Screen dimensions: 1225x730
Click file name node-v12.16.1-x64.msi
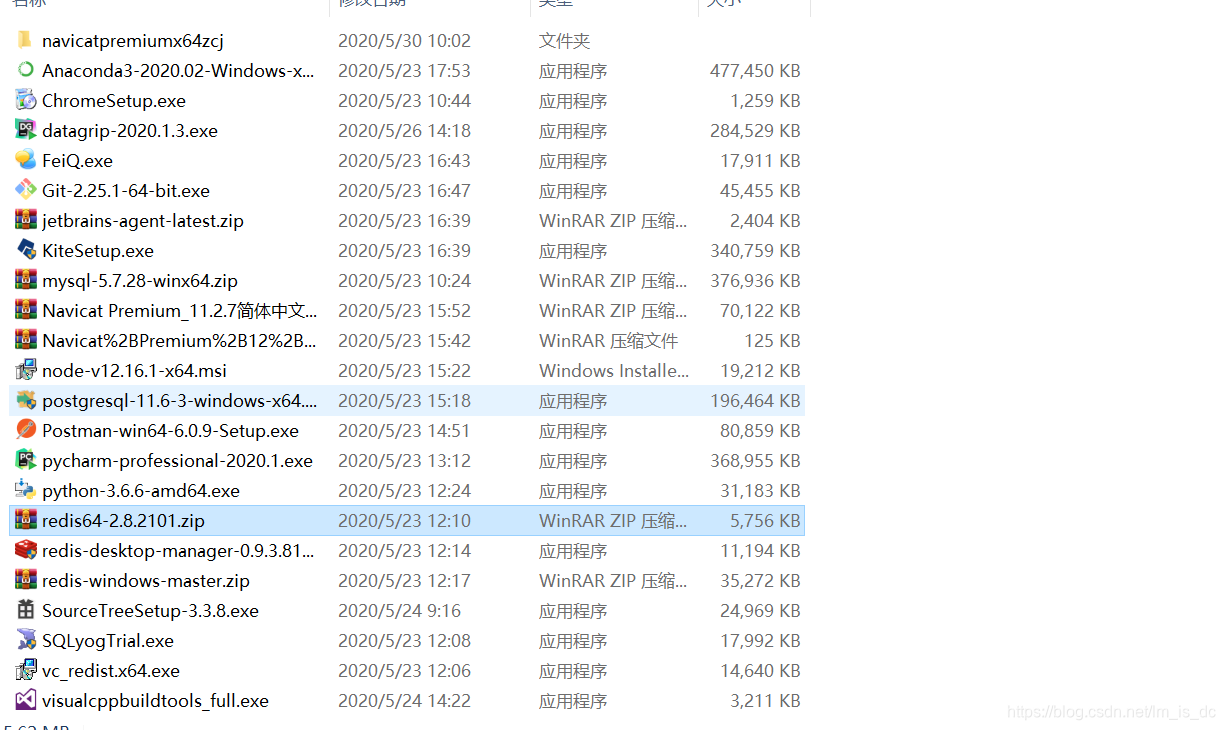pyautogui.click(x=134, y=371)
